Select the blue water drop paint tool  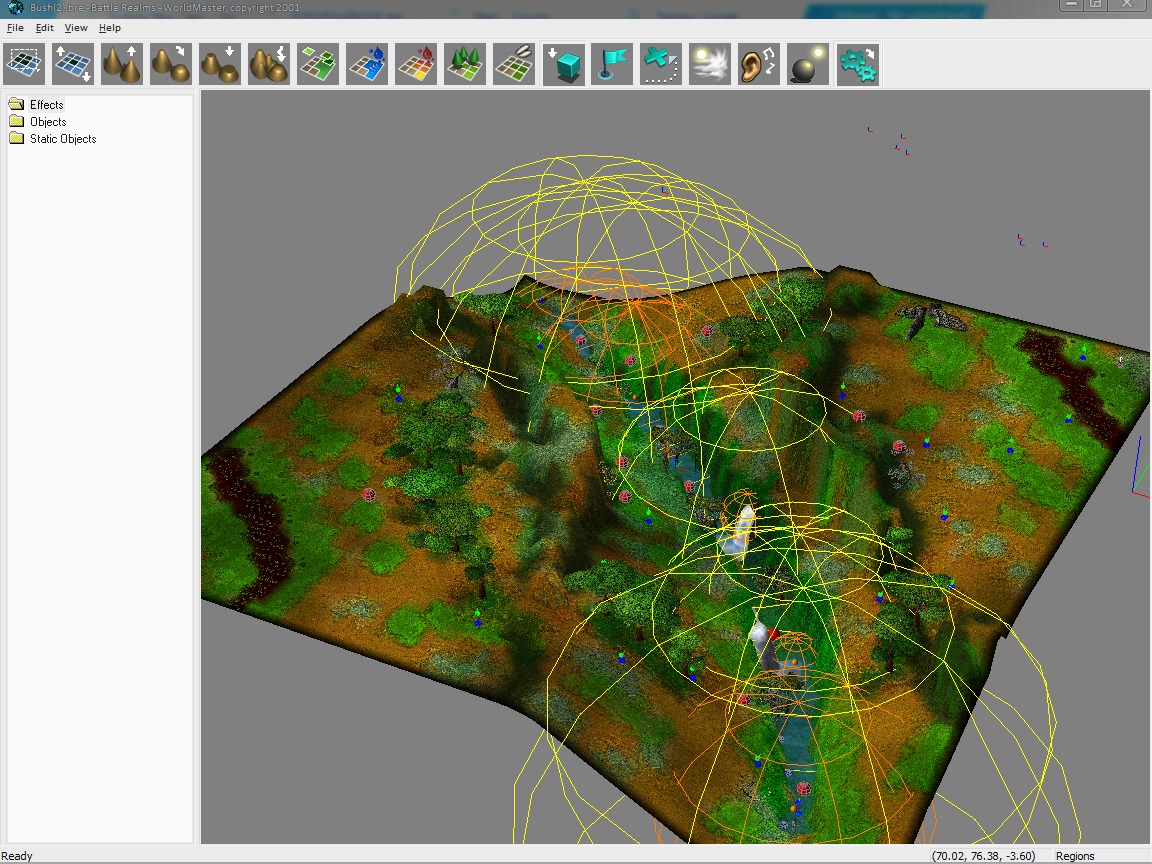click(367, 64)
